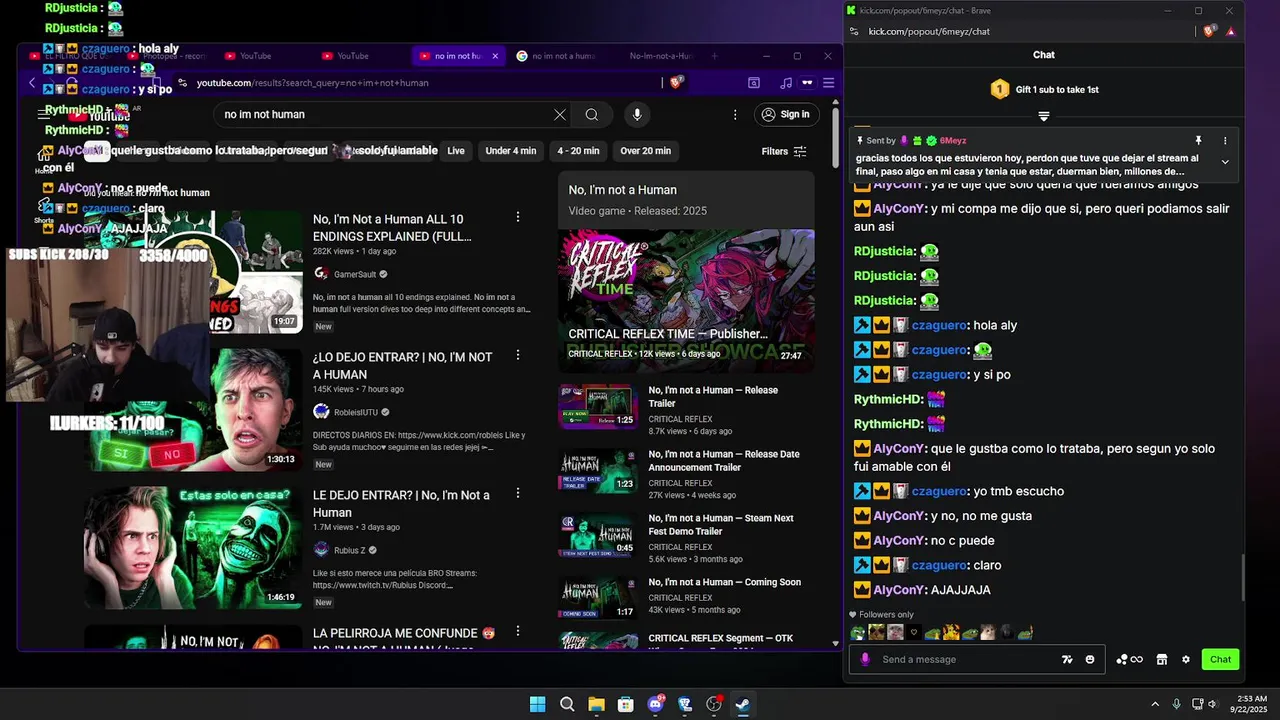Switch to the No-Im-not-a-Hu browser tab

tap(660, 56)
